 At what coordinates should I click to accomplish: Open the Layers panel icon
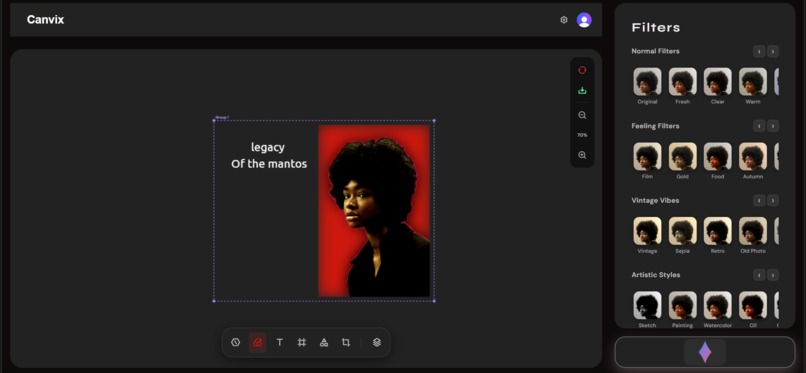point(377,342)
